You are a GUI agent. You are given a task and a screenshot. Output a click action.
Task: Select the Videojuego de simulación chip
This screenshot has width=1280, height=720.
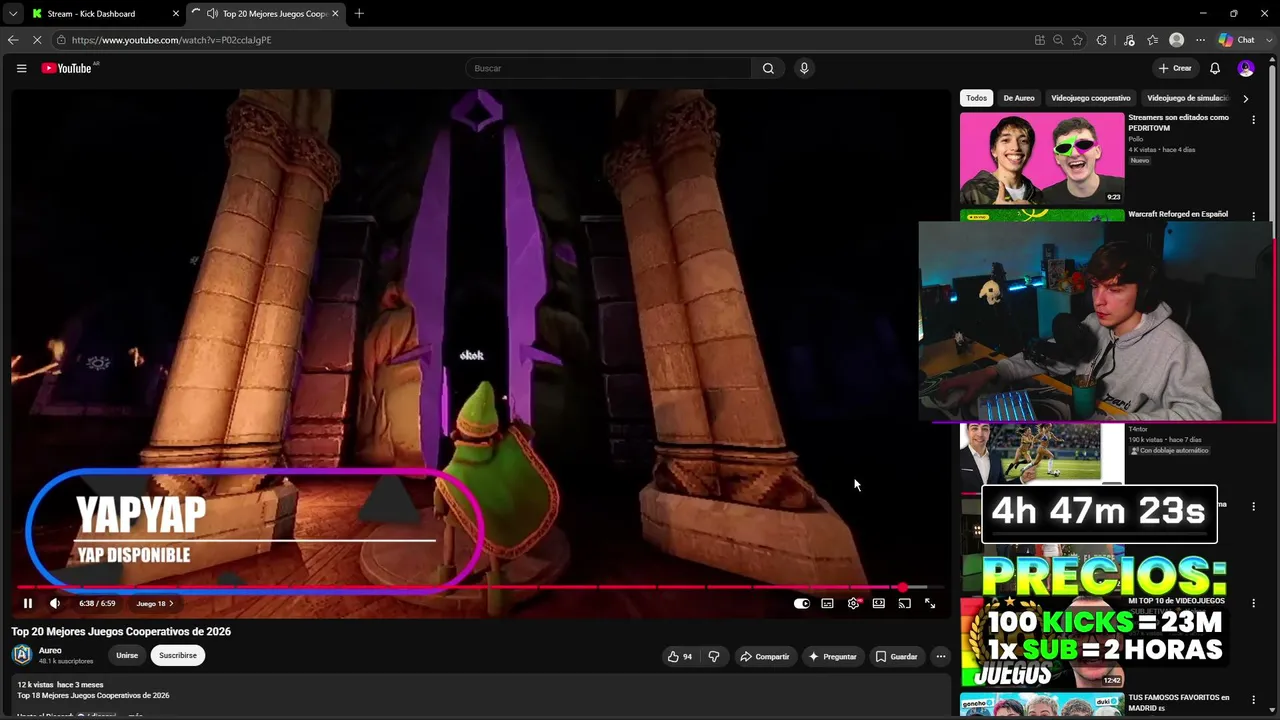[x=1188, y=98]
